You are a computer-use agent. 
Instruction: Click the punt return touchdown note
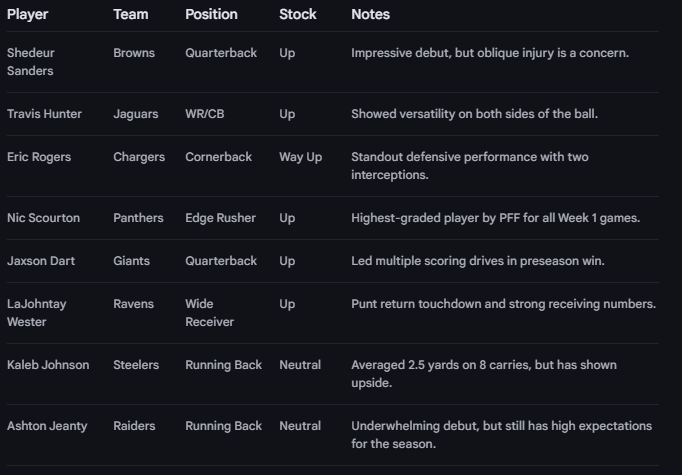(x=503, y=304)
